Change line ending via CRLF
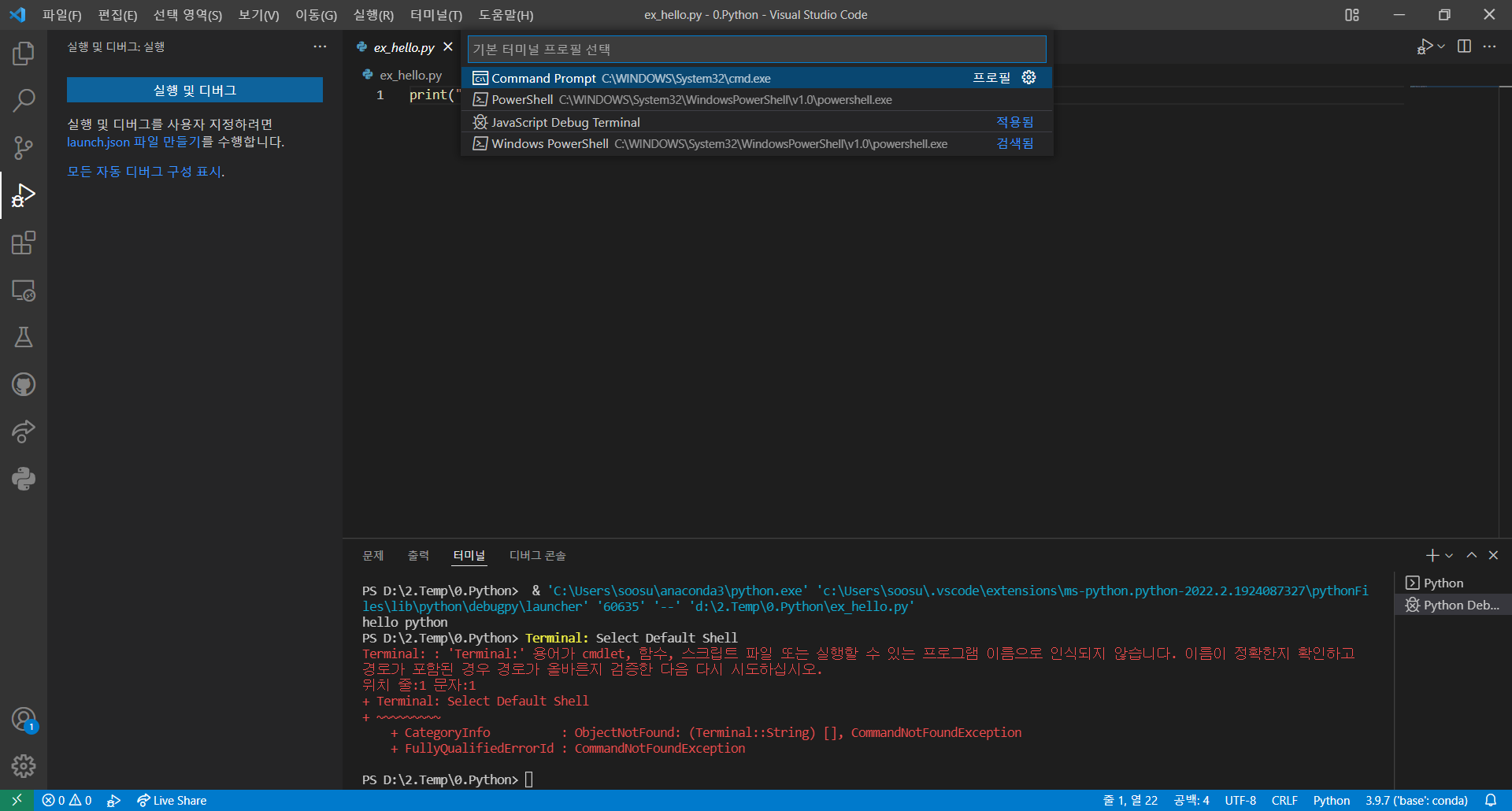 click(1284, 800)
